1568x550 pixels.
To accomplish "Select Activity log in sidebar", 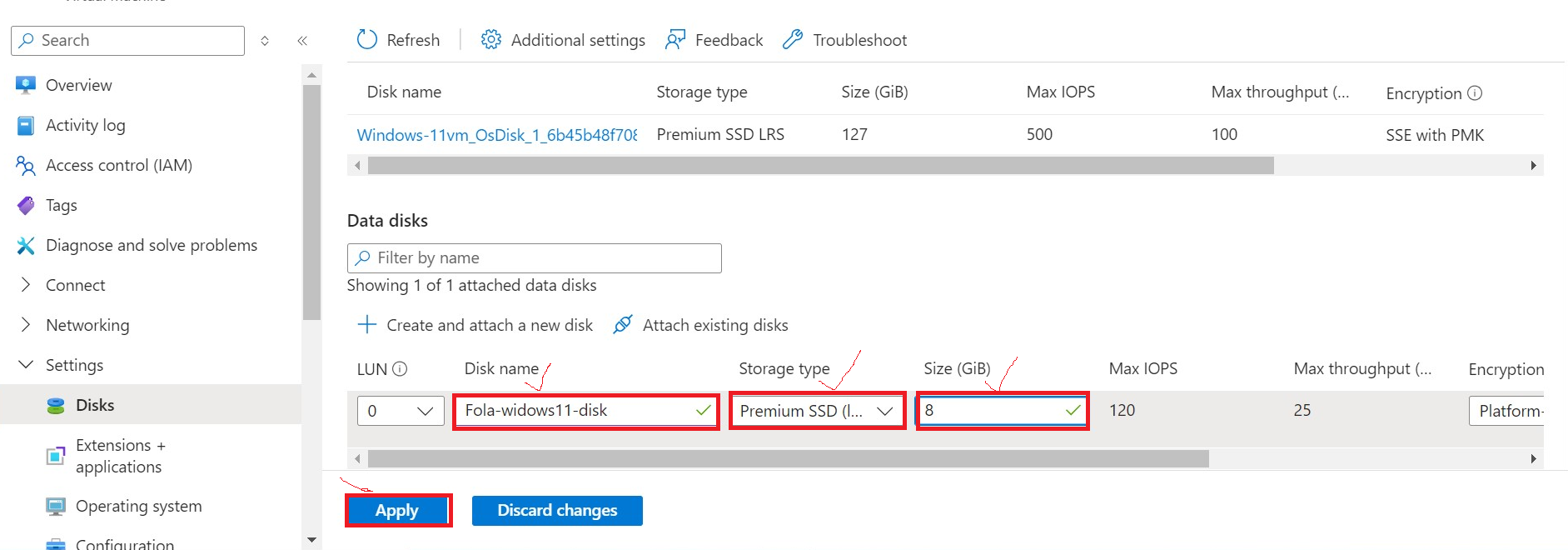I will (x=85, y=125).
